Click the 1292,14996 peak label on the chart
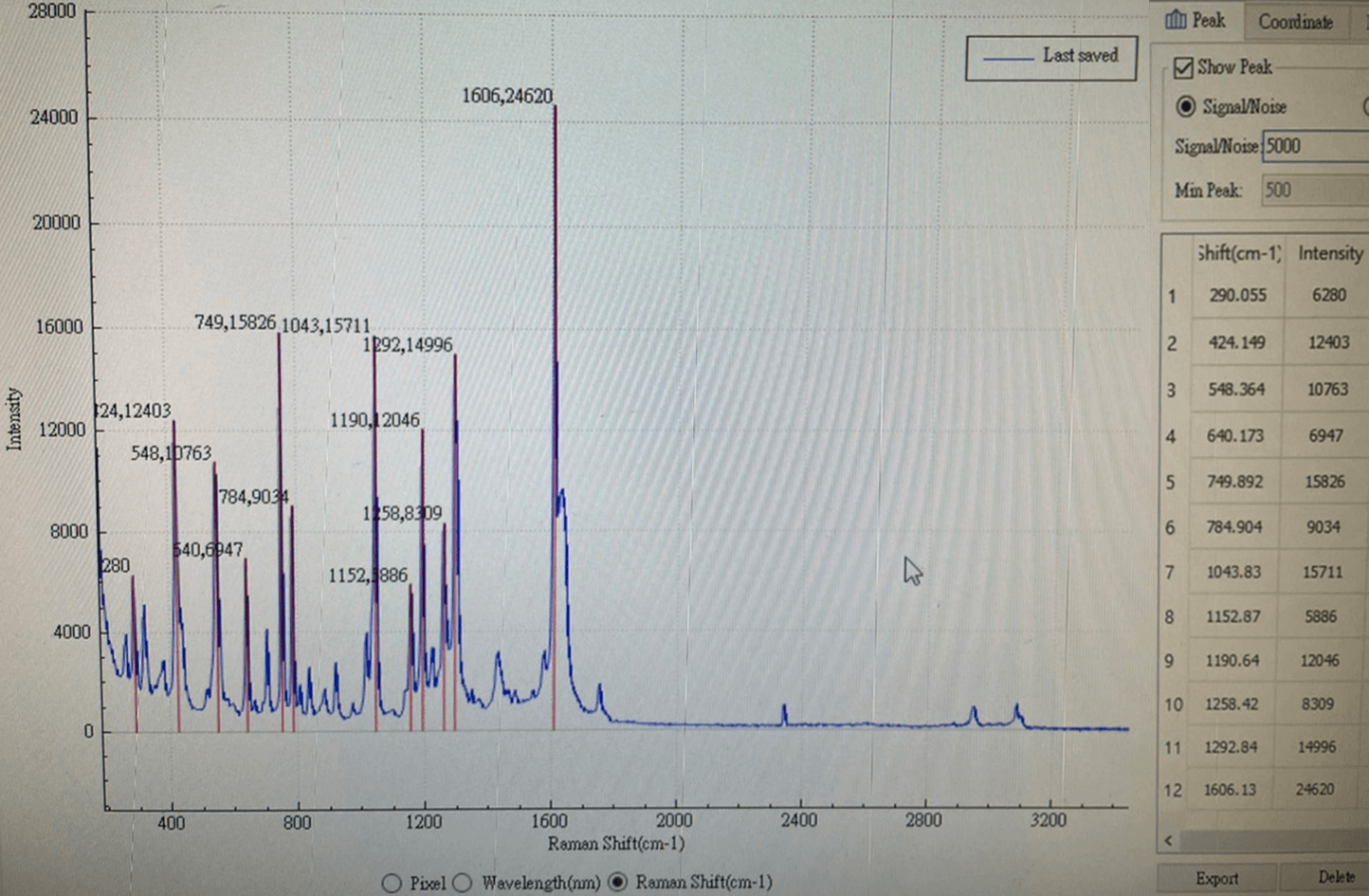Image resolution: width=1369 pixels, height=896 pixels. (408, 345)
